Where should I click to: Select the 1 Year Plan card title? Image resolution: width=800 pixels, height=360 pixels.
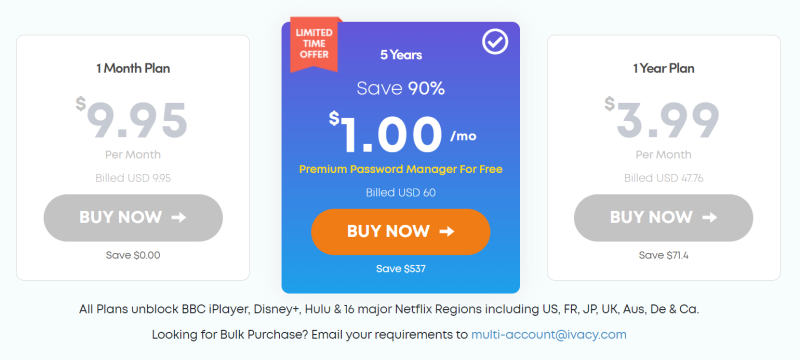[664, 68]
